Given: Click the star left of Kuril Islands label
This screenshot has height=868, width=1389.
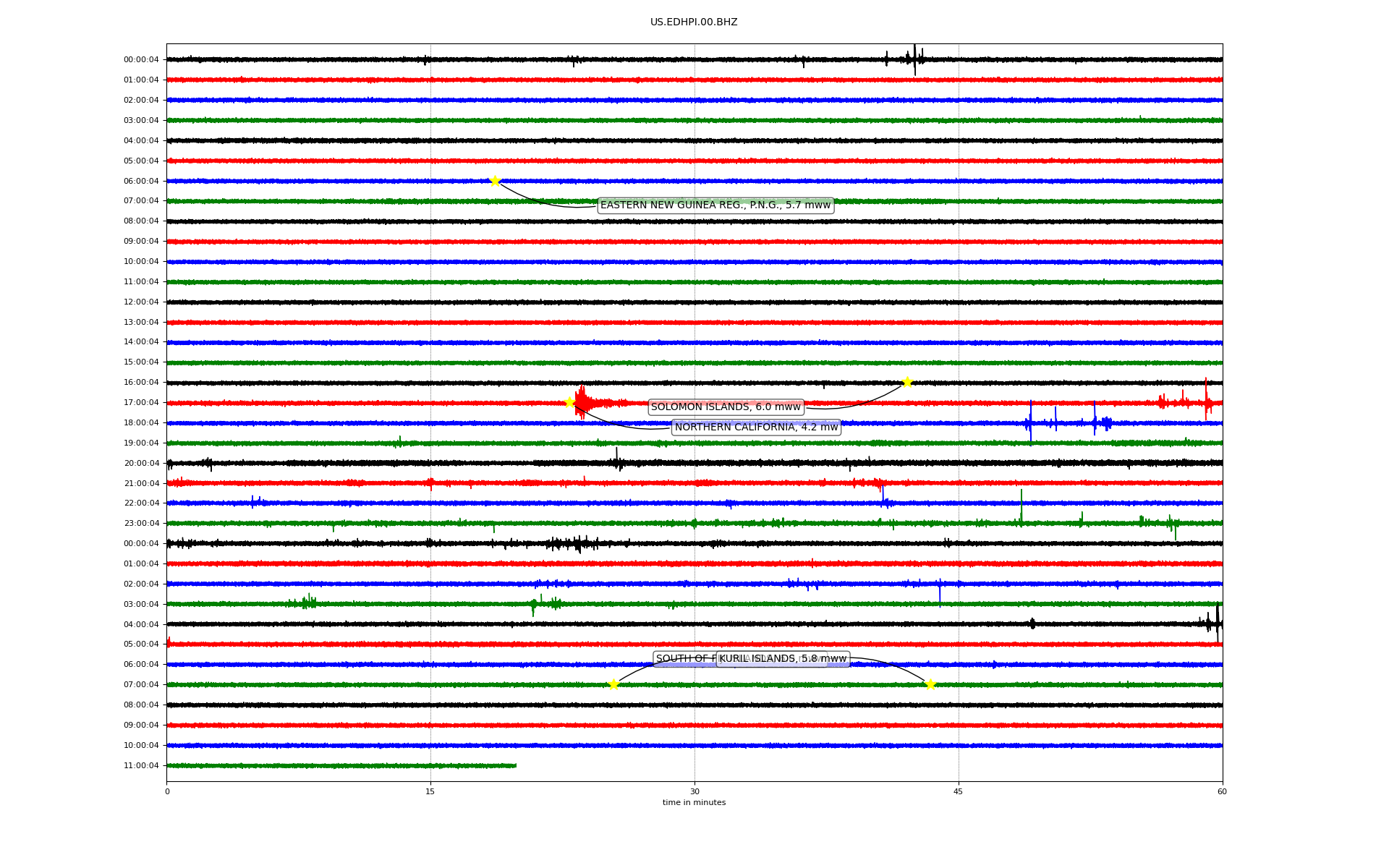Looking at the screenshot, I should coord(613,684).
